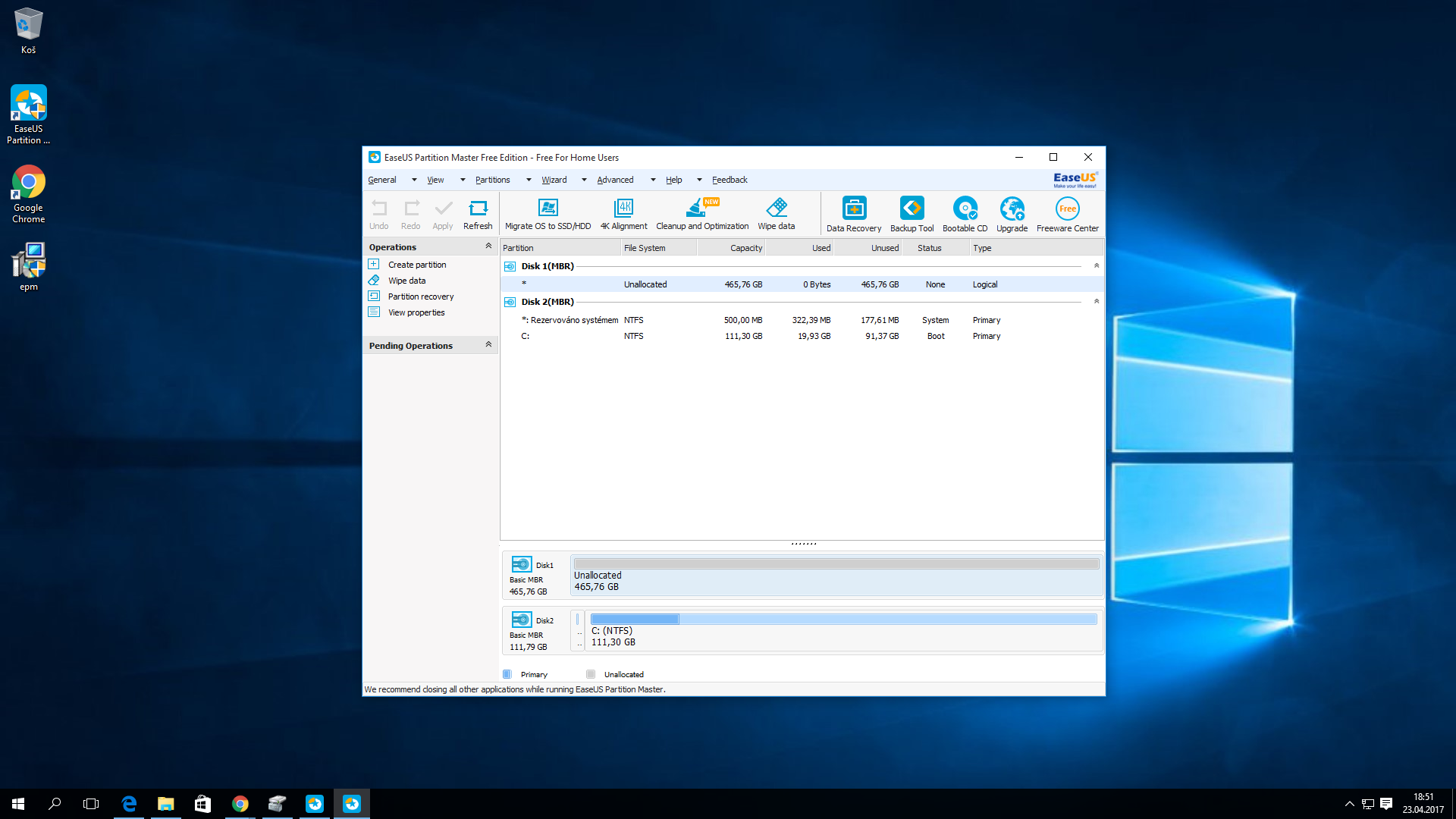Open EaseUS Partition desktop shortcut
The height and width of the screenshot is (819, 1456).
29,115
